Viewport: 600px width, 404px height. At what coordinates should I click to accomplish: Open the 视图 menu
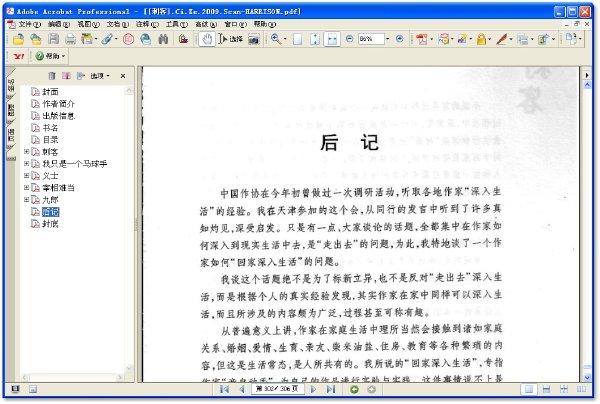pyautogui.click(x=88, y=24)
